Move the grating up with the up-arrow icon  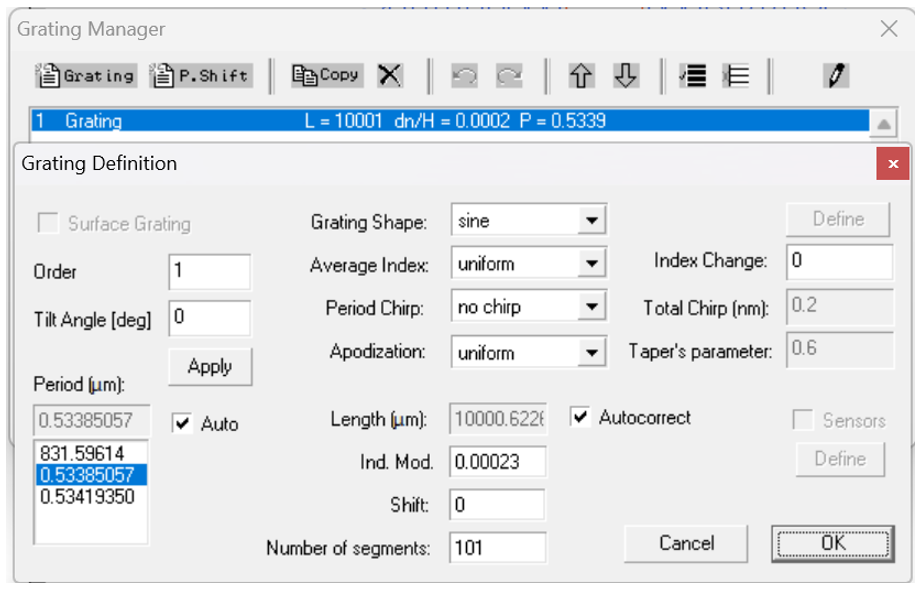pos(581,75)
